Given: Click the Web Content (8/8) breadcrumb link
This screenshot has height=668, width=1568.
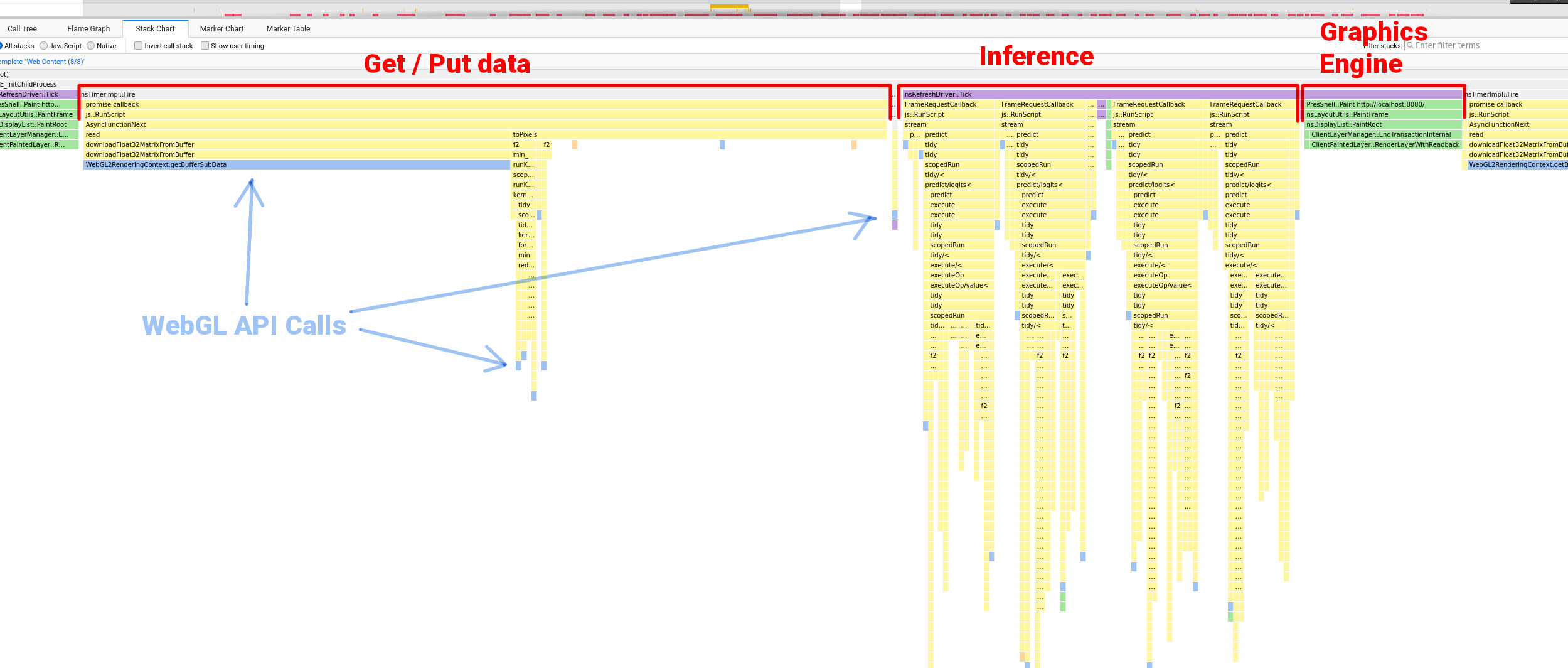Looking at the screenshot, I should [x=43, y=62].
